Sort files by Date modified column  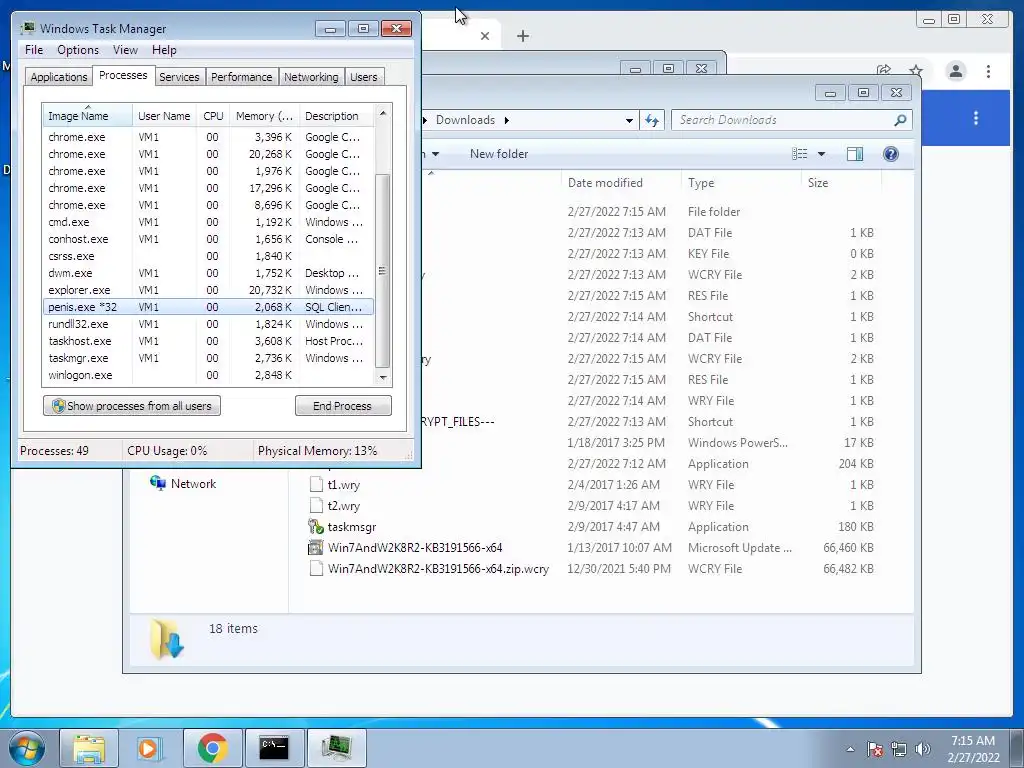[620, 183]
